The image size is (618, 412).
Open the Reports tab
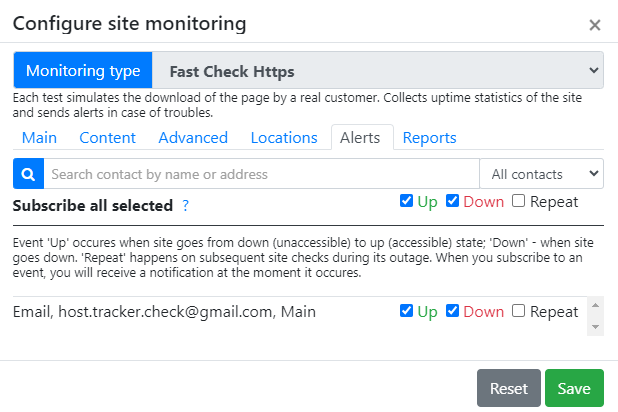click(430, 138)
